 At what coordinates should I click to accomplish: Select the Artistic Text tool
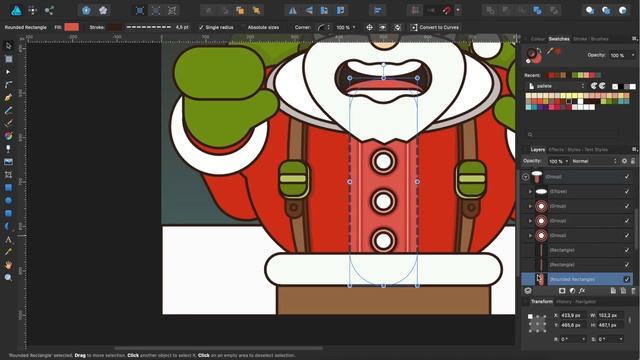[8, 240]
